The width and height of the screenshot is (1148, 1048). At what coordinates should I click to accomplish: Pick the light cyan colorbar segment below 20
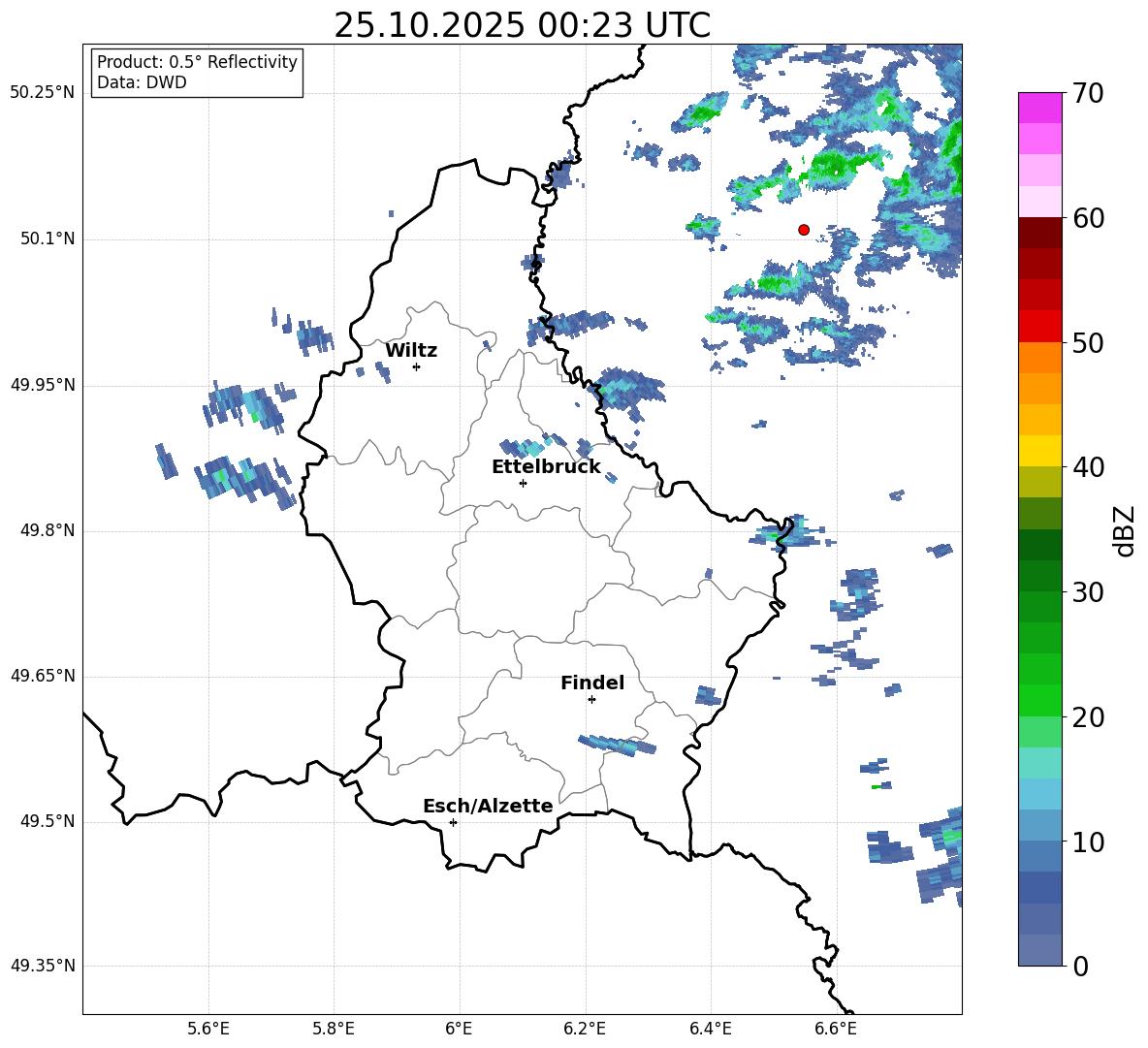click(x=1040, y=763)
